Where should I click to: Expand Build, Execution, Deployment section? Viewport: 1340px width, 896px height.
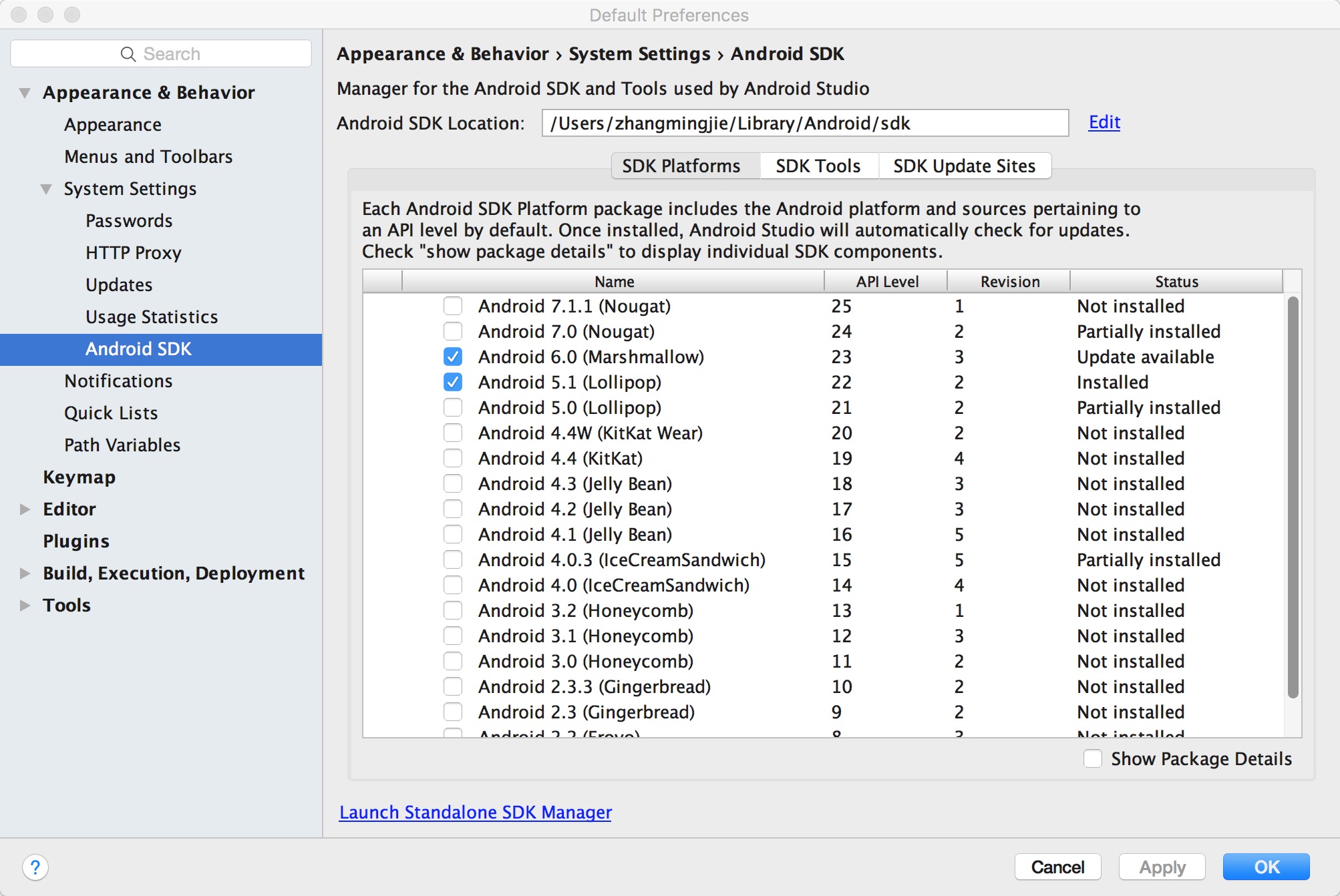coord(25,574)
